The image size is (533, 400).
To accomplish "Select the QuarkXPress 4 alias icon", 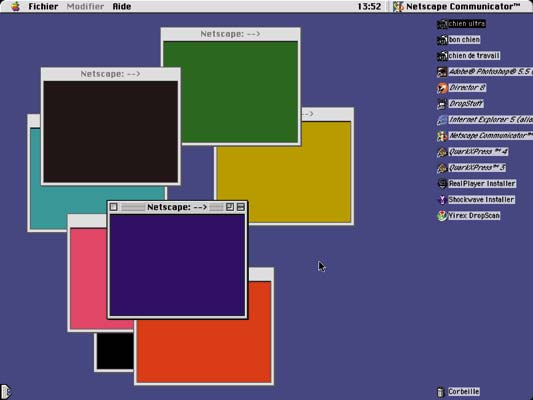I will click(442, 152).
